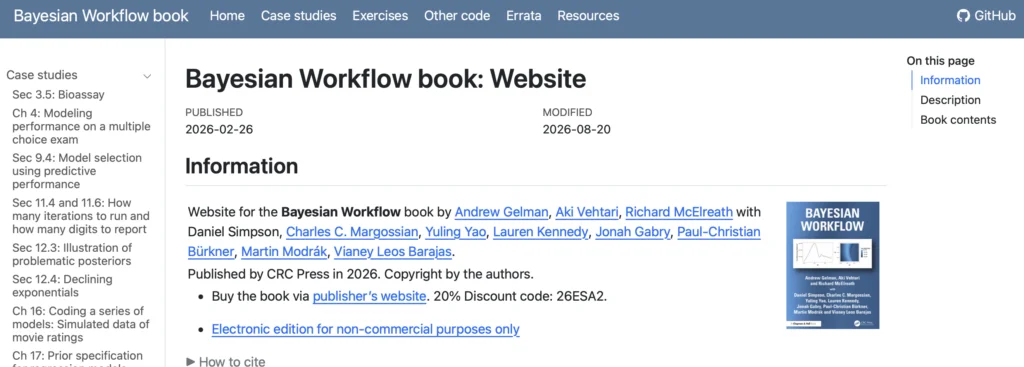
Task: Click the Bayesian Workflow book site title
Action: [101, 16]
